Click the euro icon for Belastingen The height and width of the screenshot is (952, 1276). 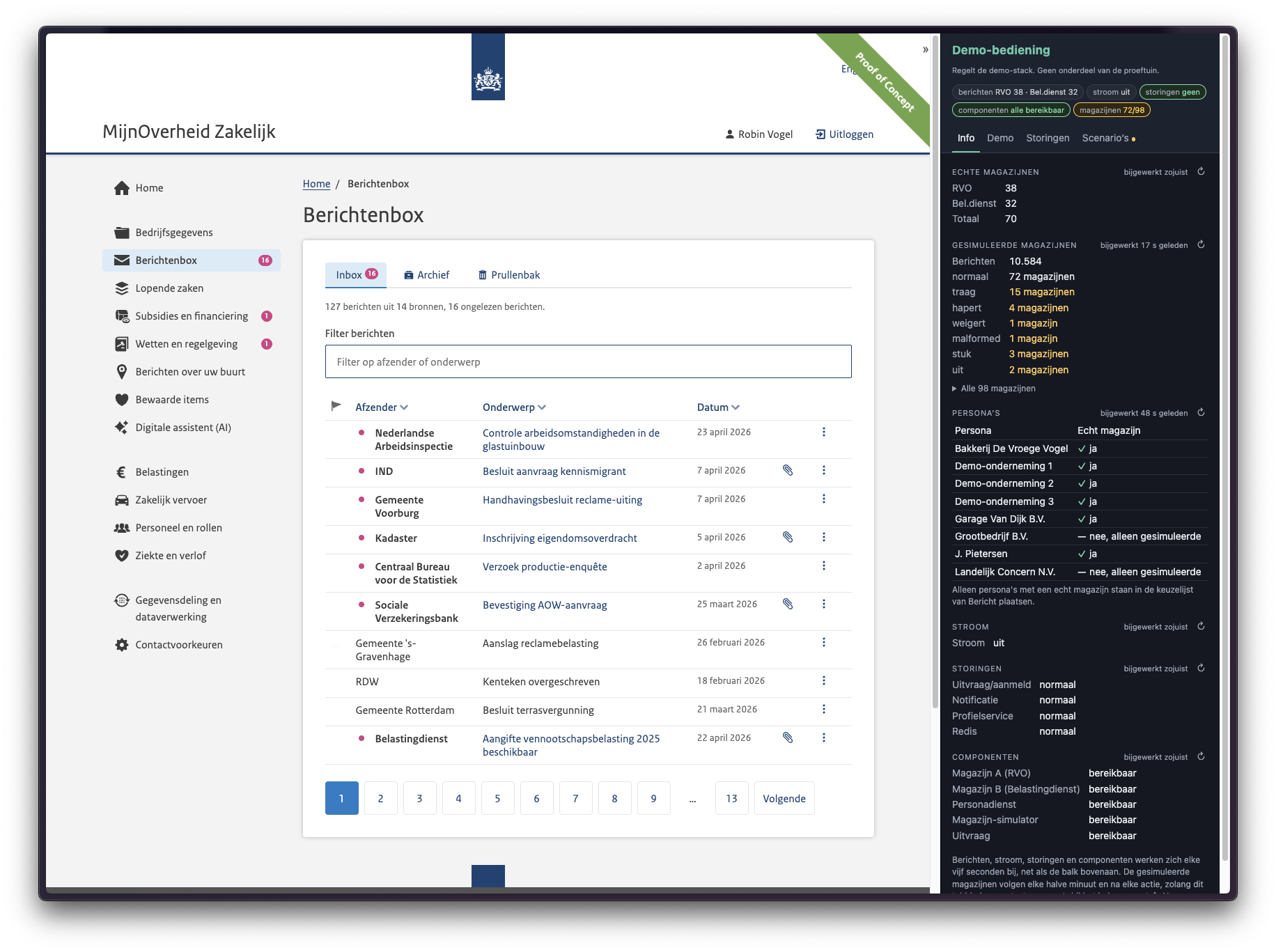[x=122, y=472]
